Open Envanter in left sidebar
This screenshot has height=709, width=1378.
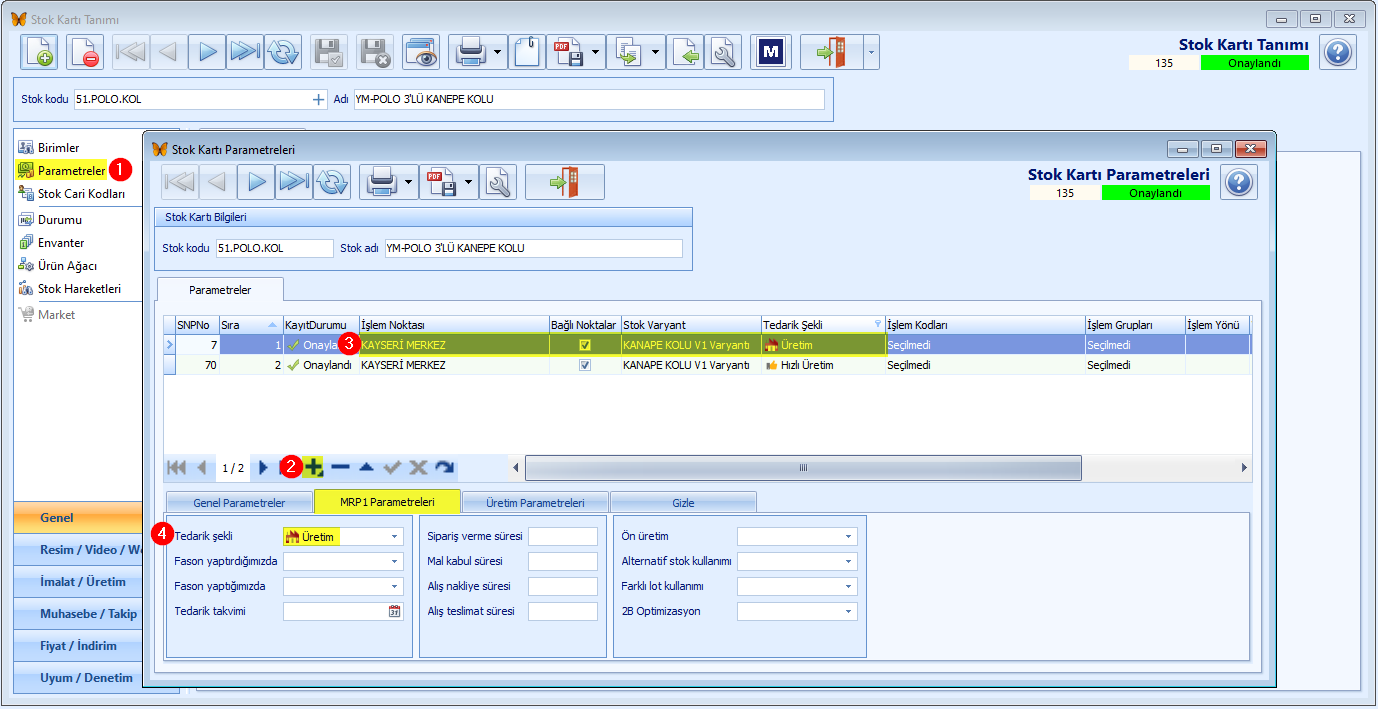point(61,243)
